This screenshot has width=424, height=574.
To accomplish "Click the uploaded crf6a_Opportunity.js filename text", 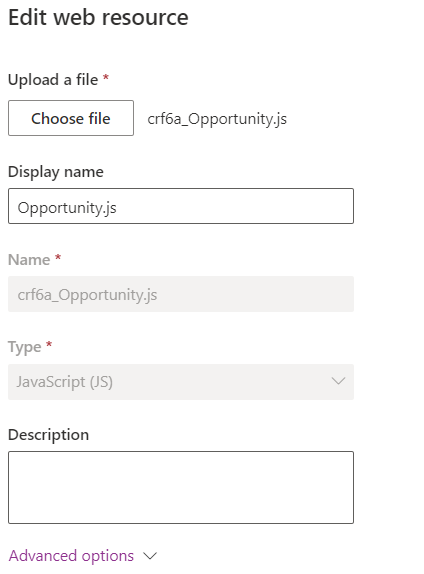I will [217, 119].
